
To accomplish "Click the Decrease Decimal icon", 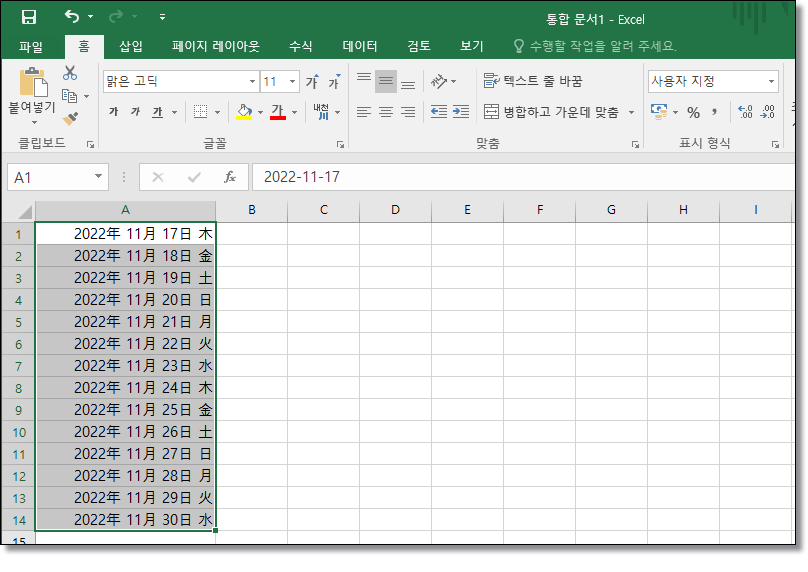I will point(768,112).
